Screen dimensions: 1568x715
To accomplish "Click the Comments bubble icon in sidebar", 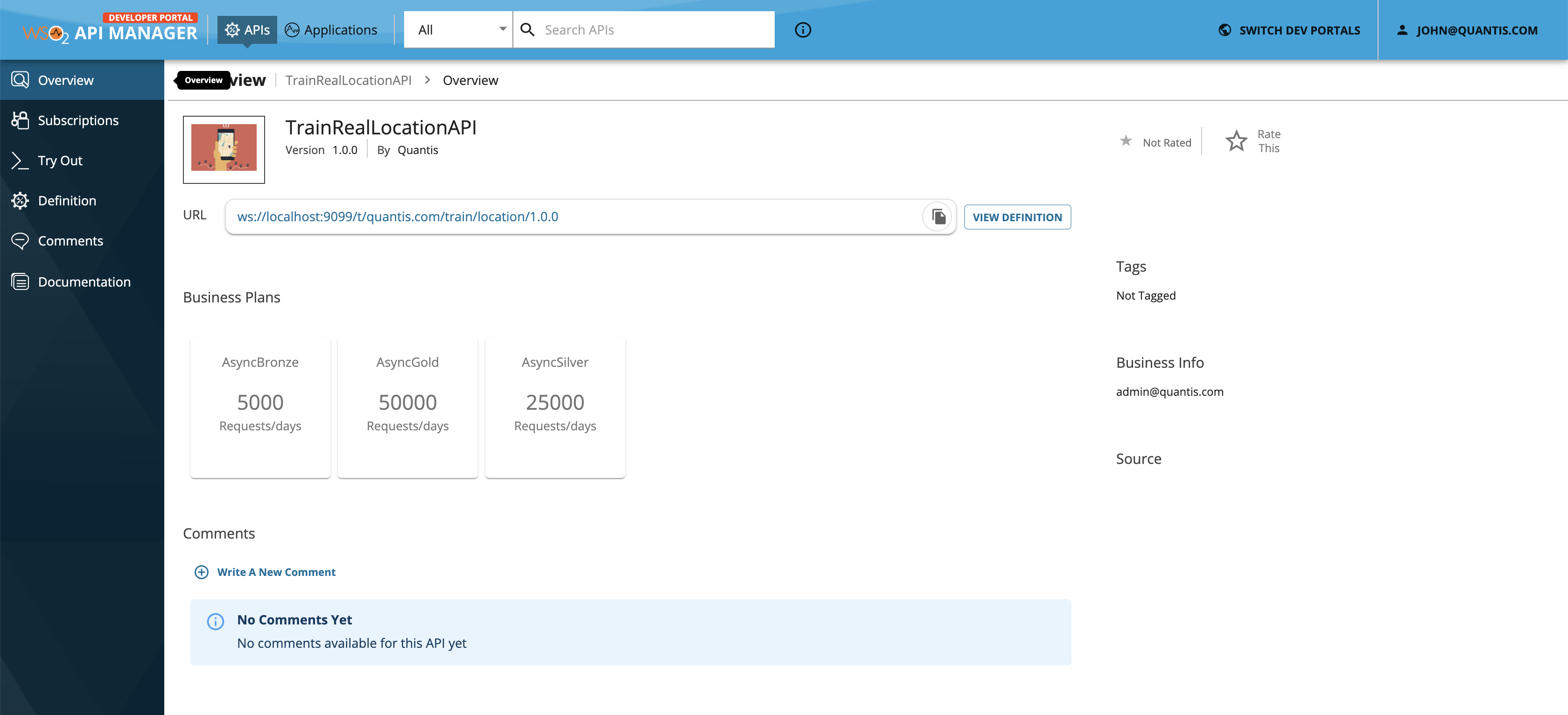I will coord(20,240).
